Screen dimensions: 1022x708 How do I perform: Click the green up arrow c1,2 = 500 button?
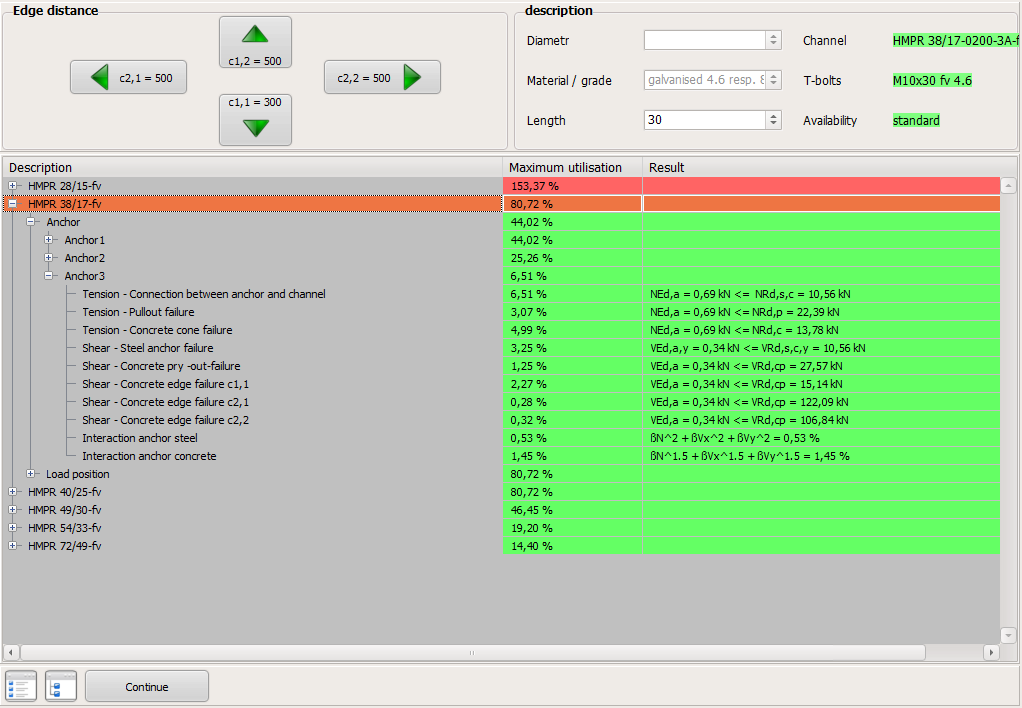point(255,42)
